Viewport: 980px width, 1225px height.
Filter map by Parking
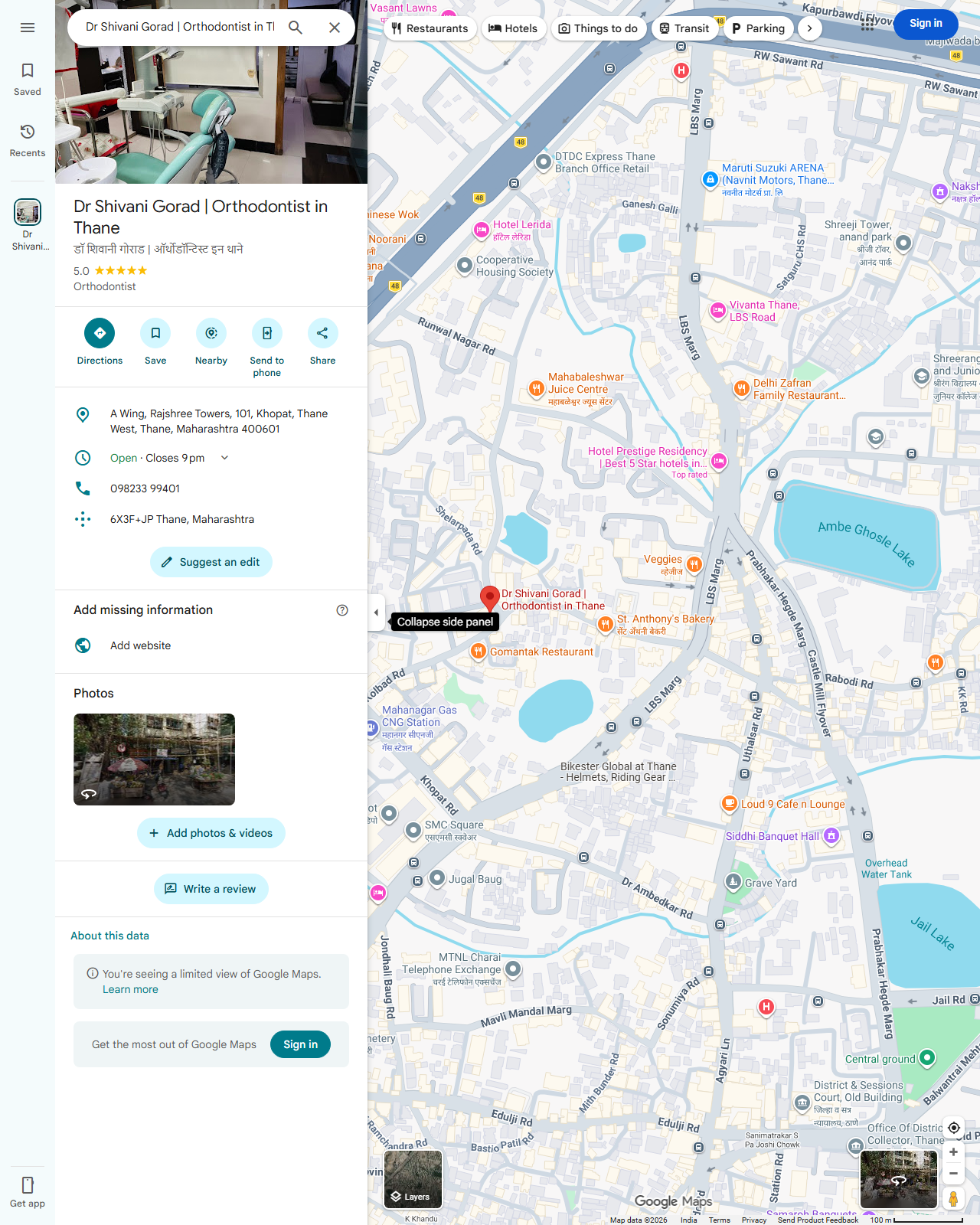(x=758, y=28)
